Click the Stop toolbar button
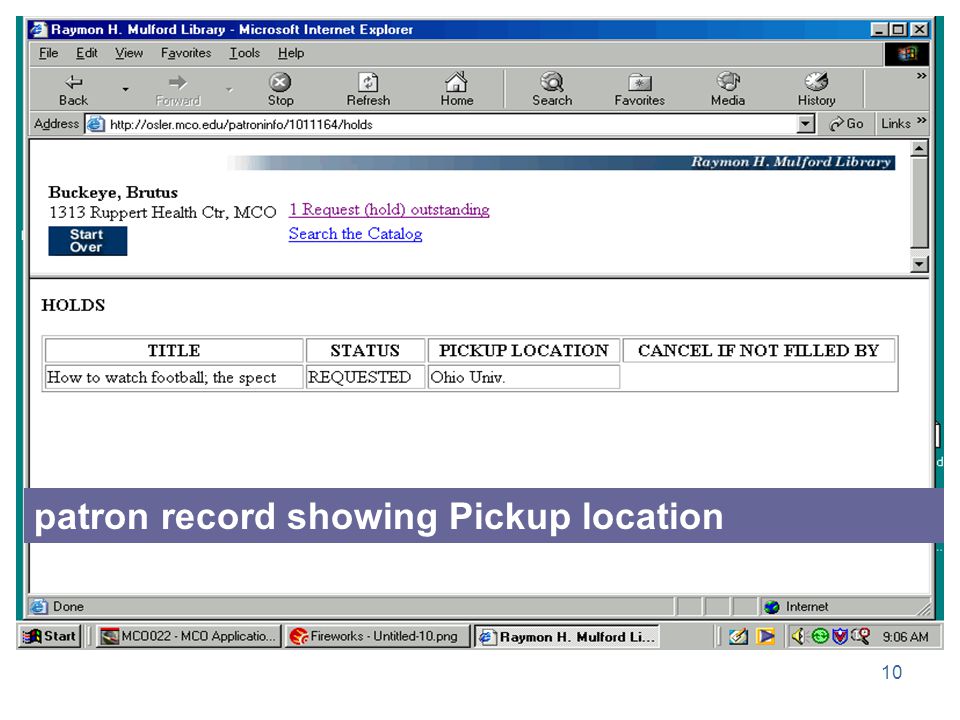Viewport: 960px width, 720px height. pyautogui.click(x=280, y=89)
